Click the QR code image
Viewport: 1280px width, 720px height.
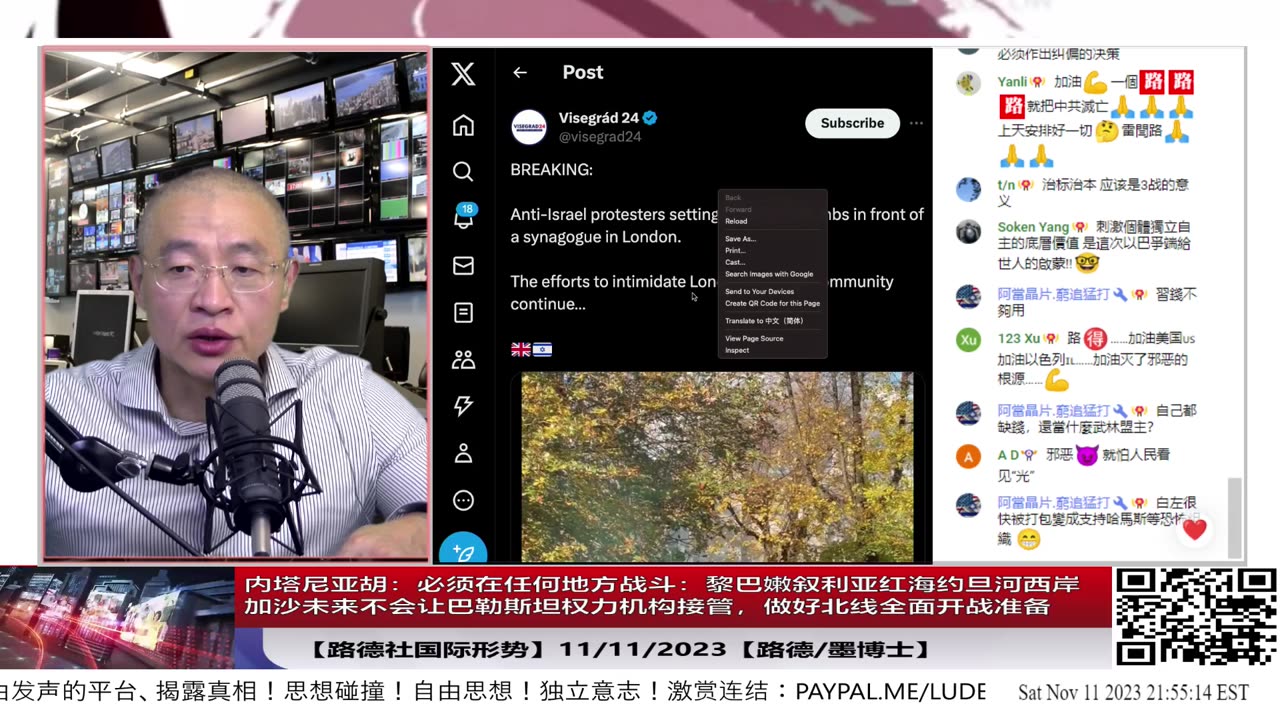point(1195,617)
